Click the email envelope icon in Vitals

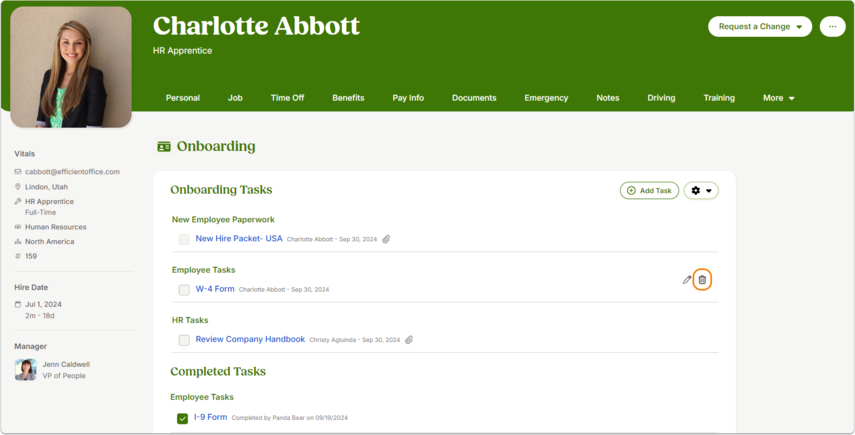(x=18, y=172)
